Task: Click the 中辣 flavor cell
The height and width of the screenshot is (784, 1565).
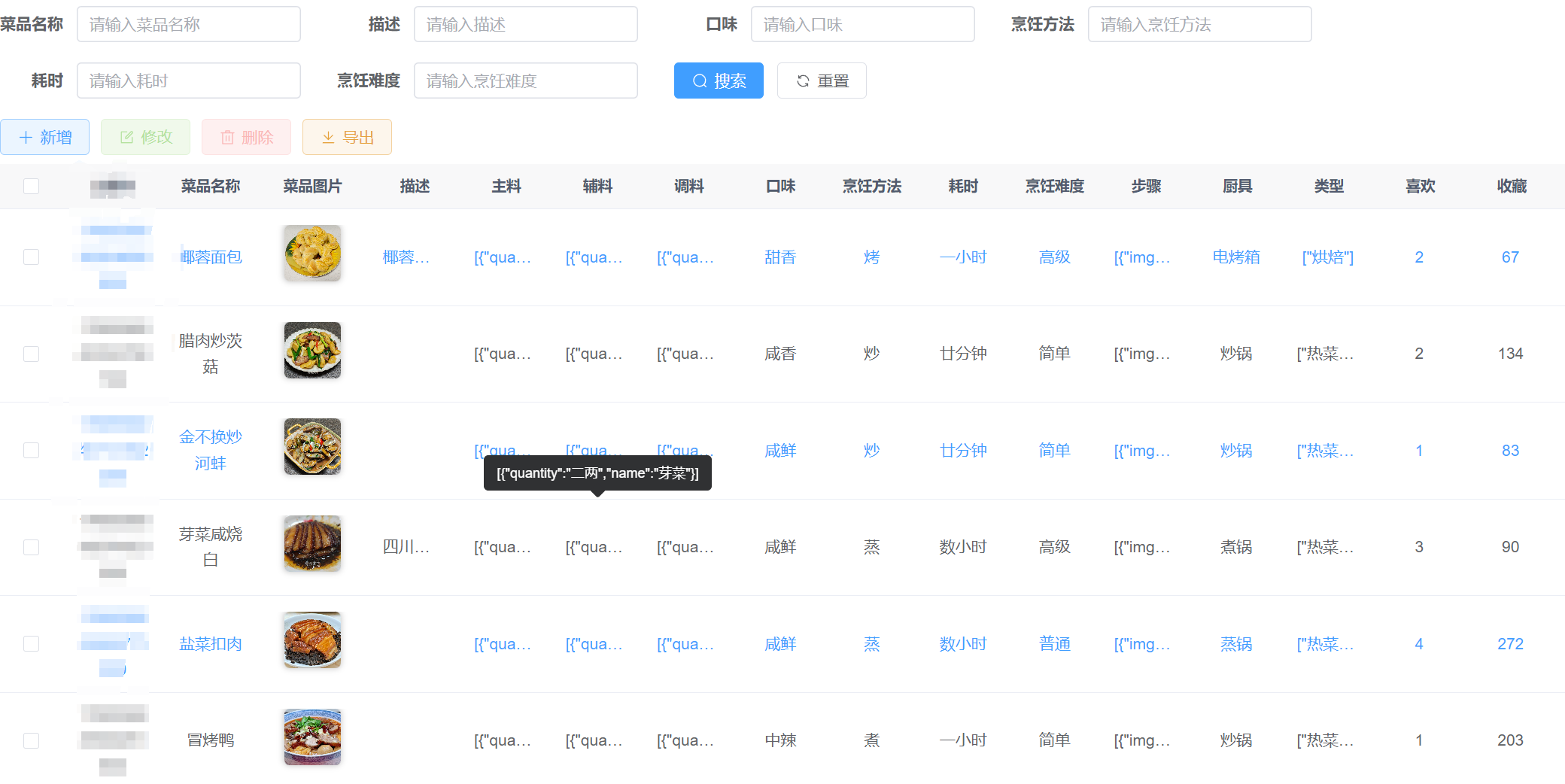Action: pyautogui.click(x=780, y=740)
